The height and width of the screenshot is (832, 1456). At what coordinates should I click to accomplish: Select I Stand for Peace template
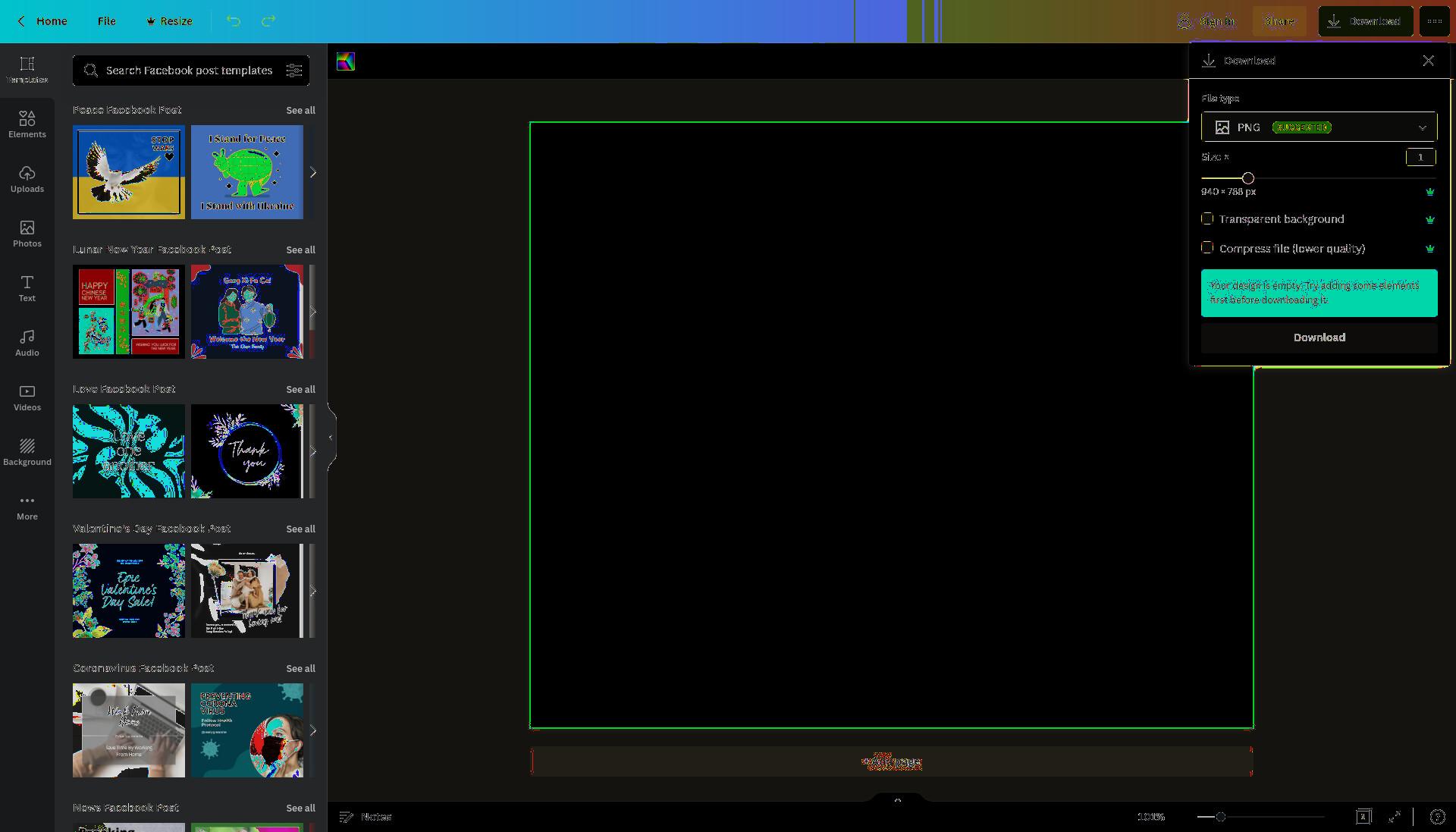247,172
